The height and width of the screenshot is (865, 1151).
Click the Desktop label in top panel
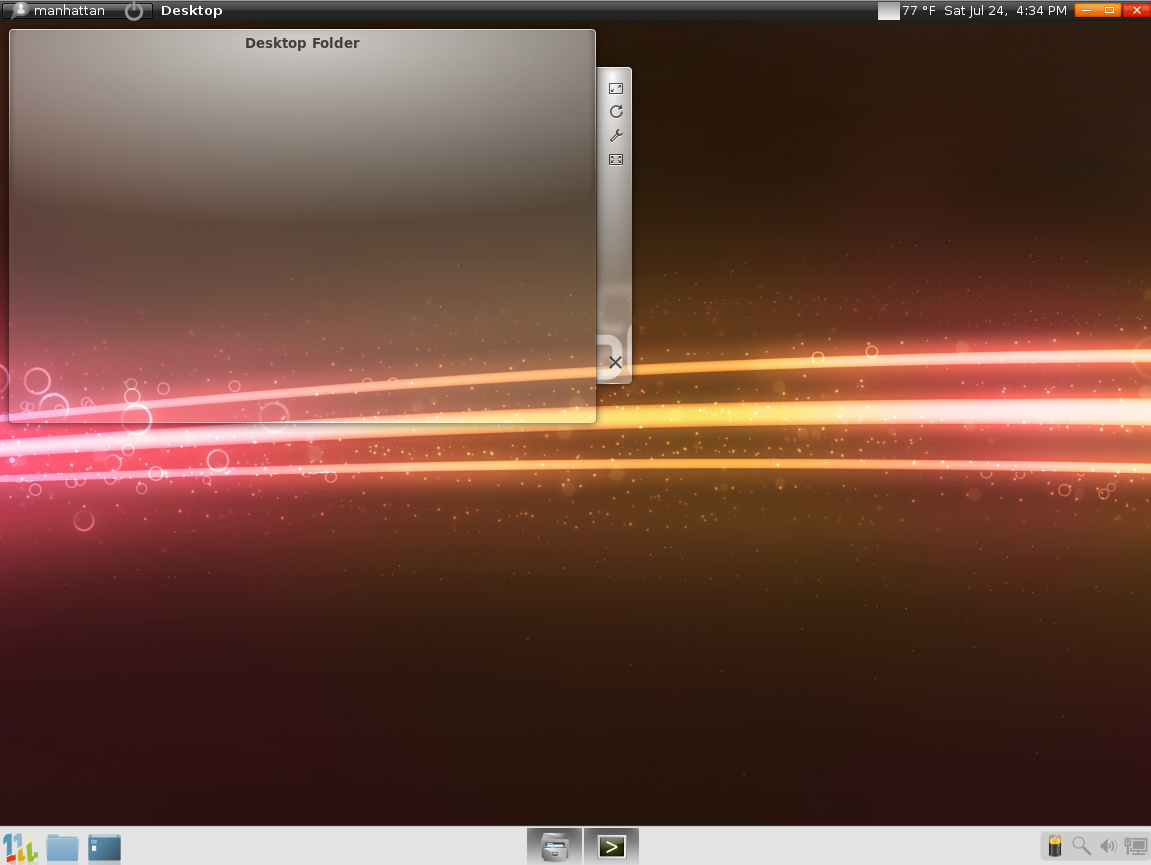point(192,10)
